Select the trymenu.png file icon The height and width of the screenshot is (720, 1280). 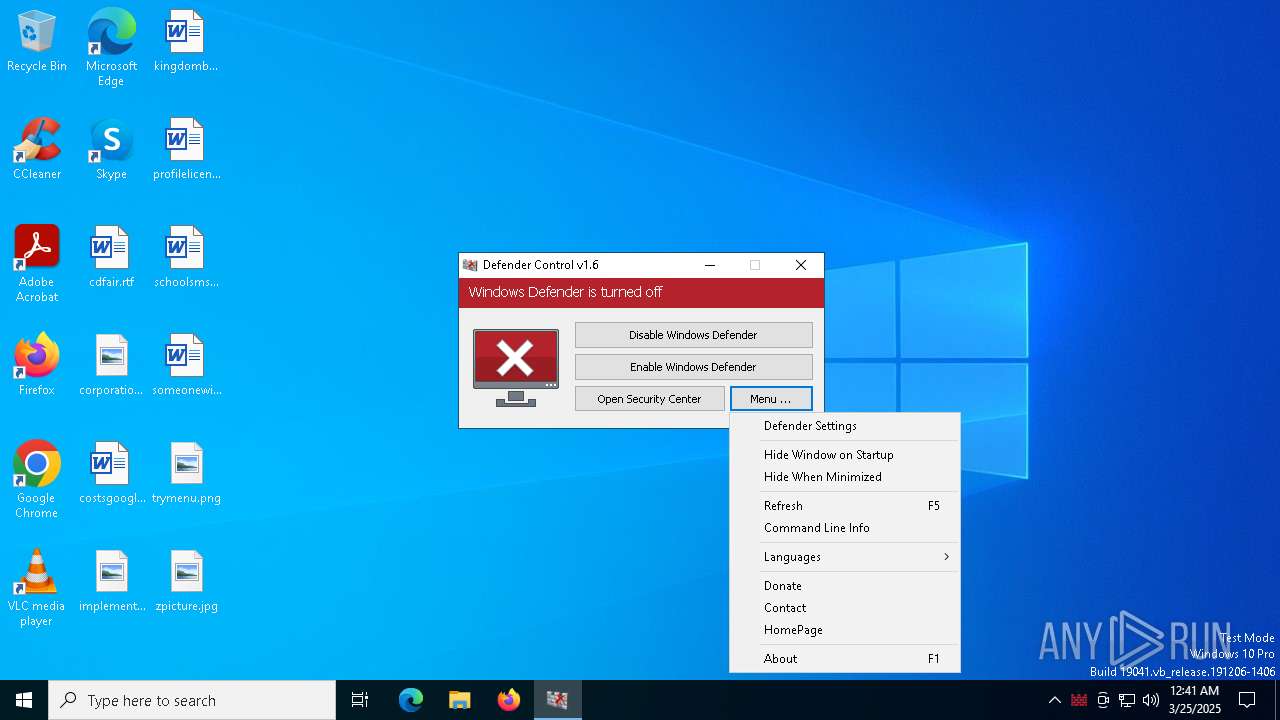tap(186, 473)
